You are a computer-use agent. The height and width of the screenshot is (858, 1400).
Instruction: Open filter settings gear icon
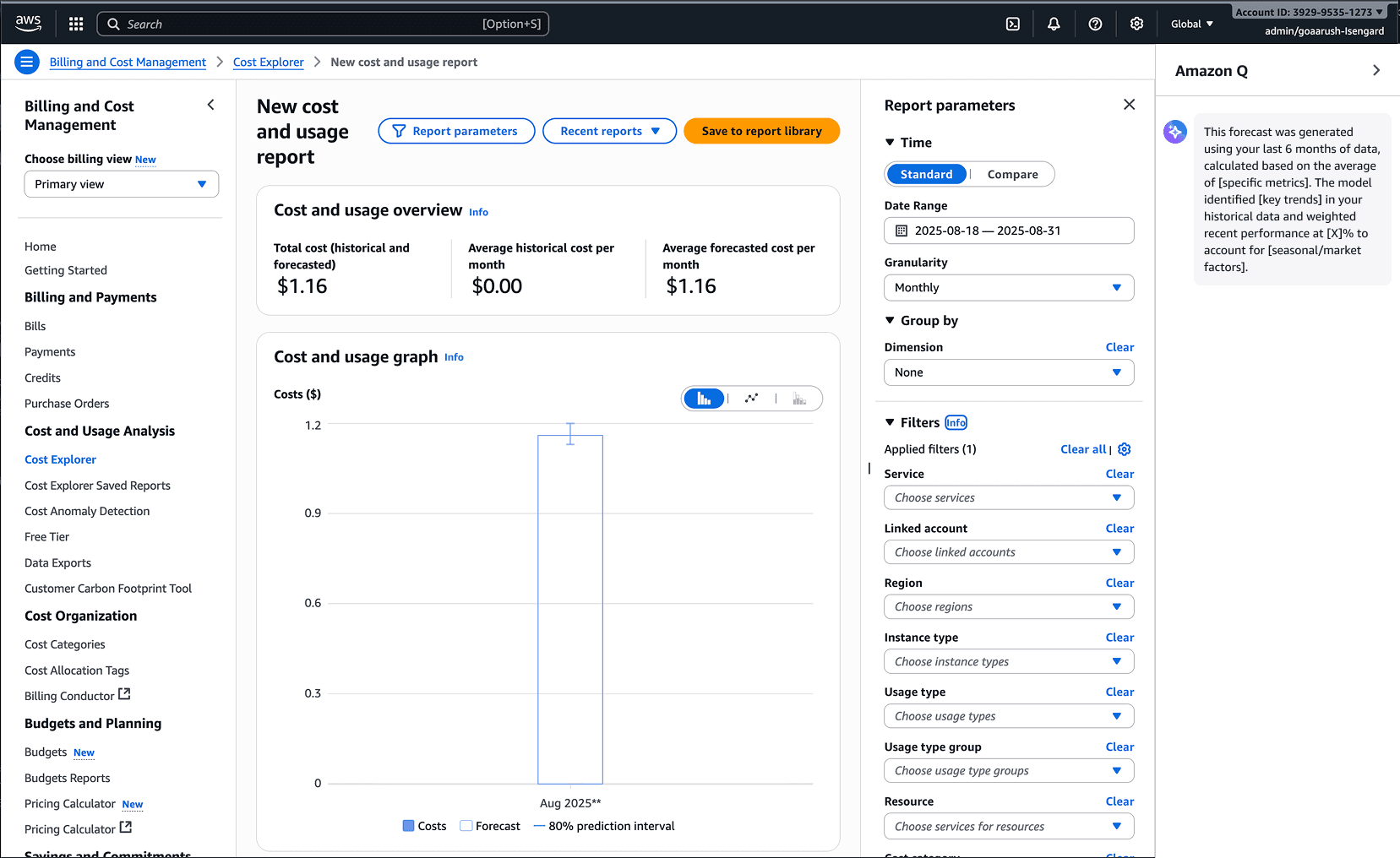1125,449
